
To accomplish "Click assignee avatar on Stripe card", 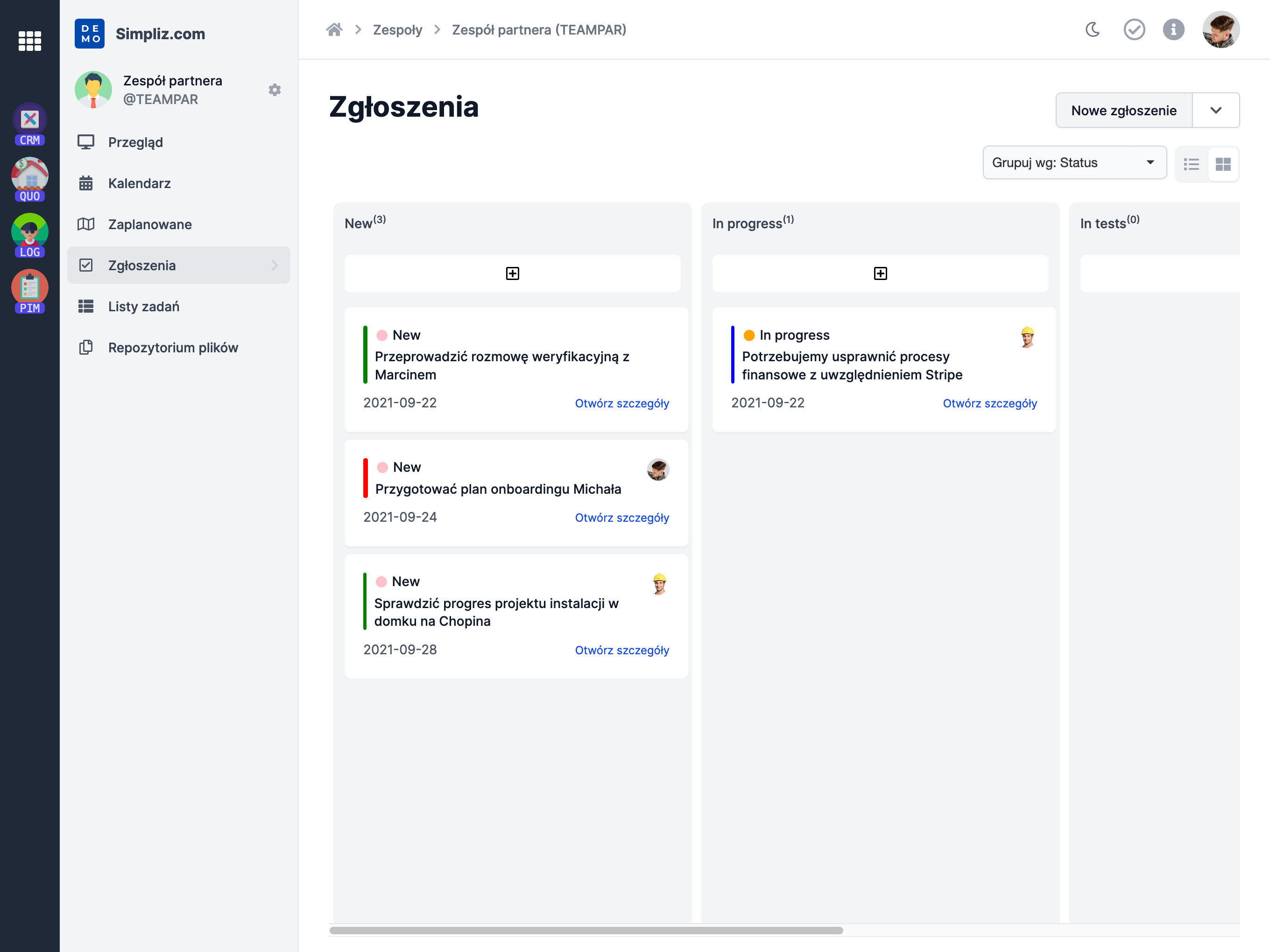I will coord(1027,337).
